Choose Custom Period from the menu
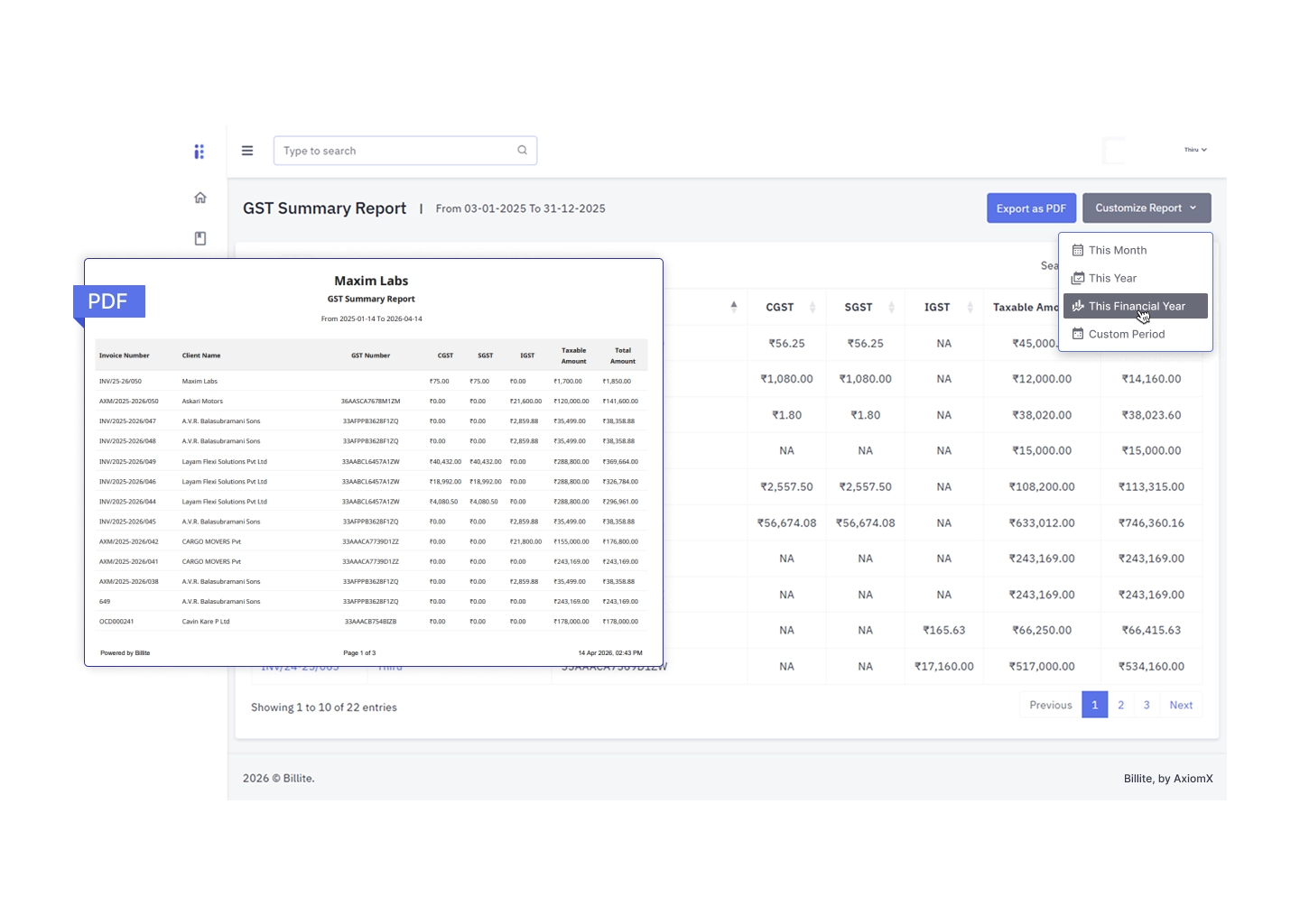 (x=1127, y=334)
